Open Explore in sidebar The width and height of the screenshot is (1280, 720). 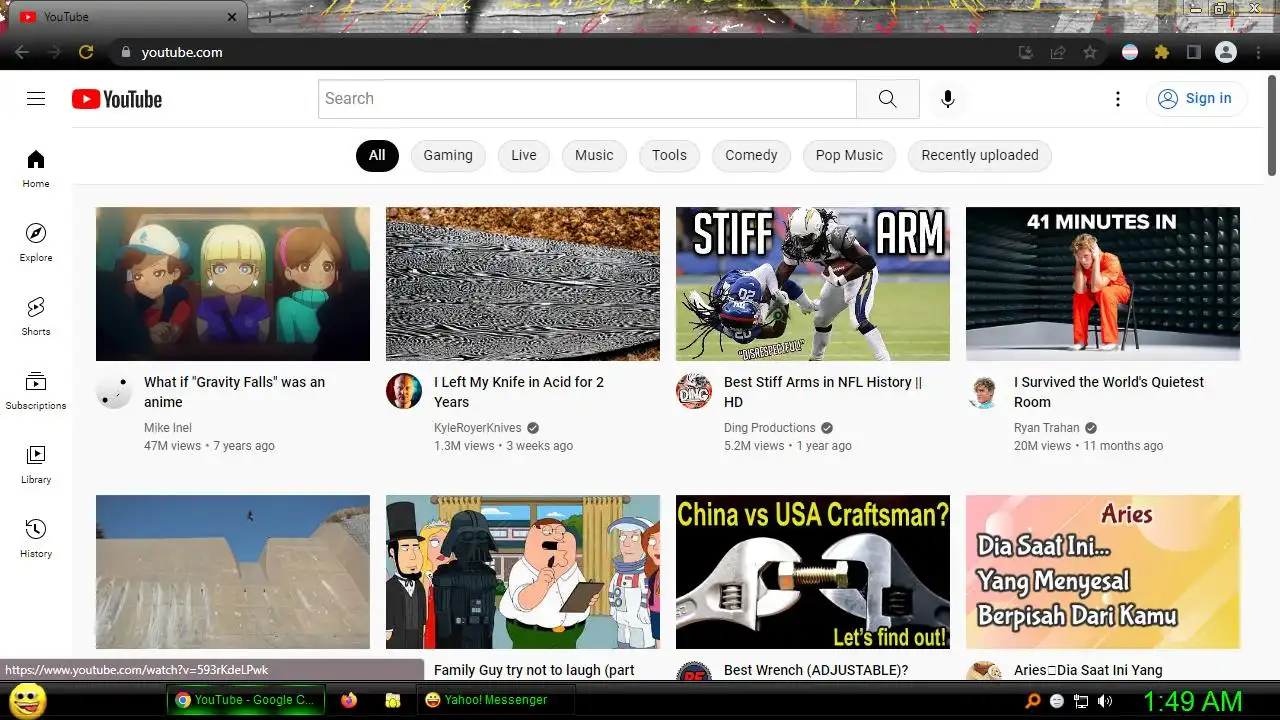36,242
